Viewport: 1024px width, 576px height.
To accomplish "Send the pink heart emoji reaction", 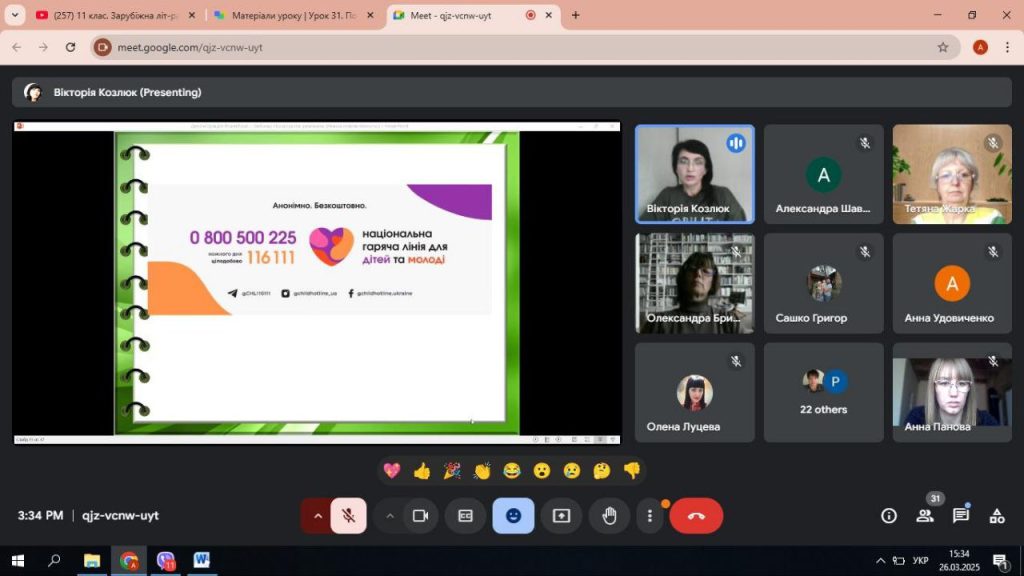I will [392, 470].
